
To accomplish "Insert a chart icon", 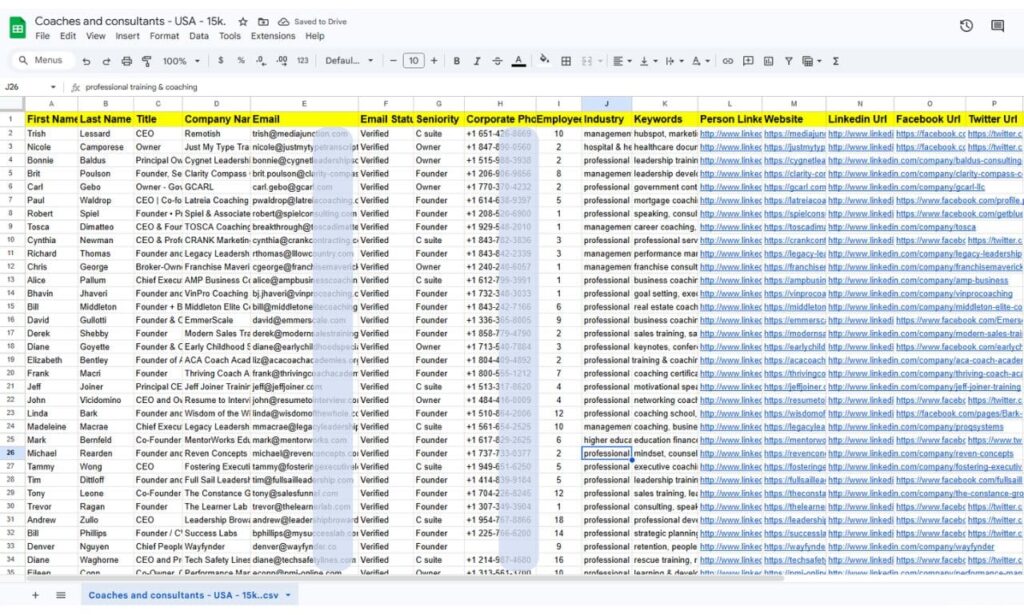I will point(768,61).
